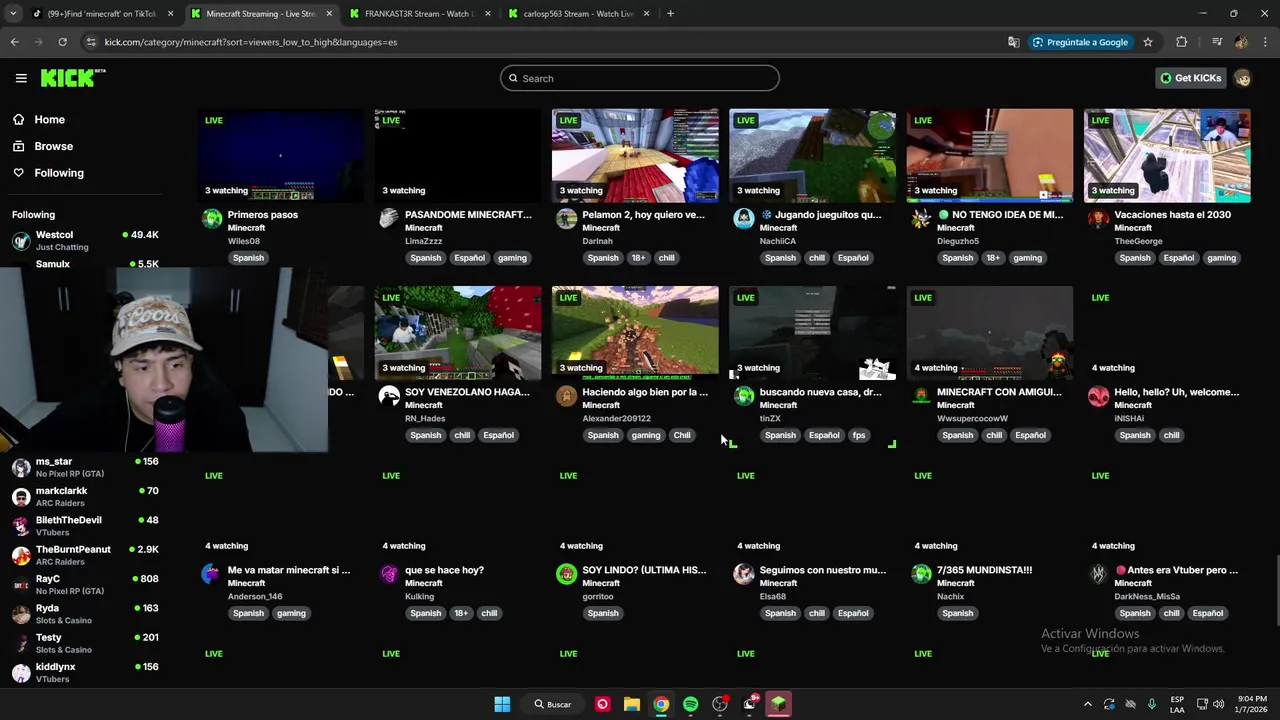Click the translate page icon in address bar
Viewport: 1280px width, 720px height.
point(1014,42)
